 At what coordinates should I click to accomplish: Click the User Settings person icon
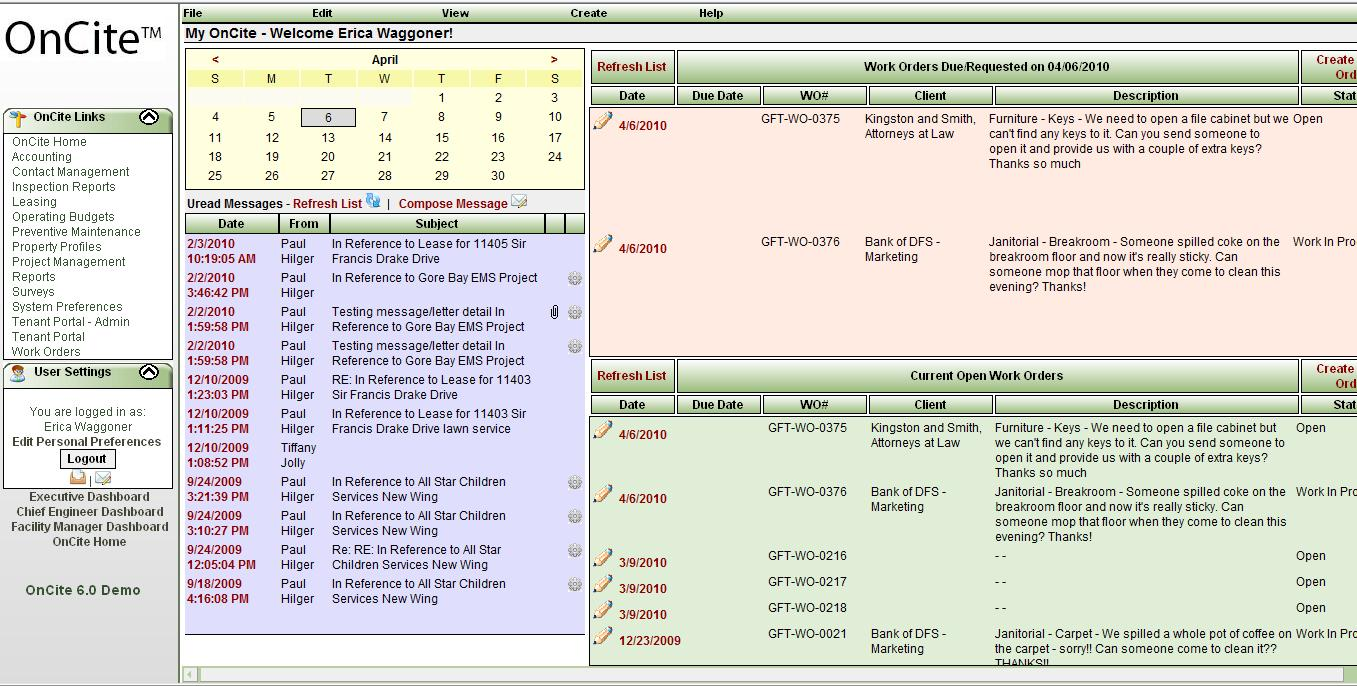18,374
